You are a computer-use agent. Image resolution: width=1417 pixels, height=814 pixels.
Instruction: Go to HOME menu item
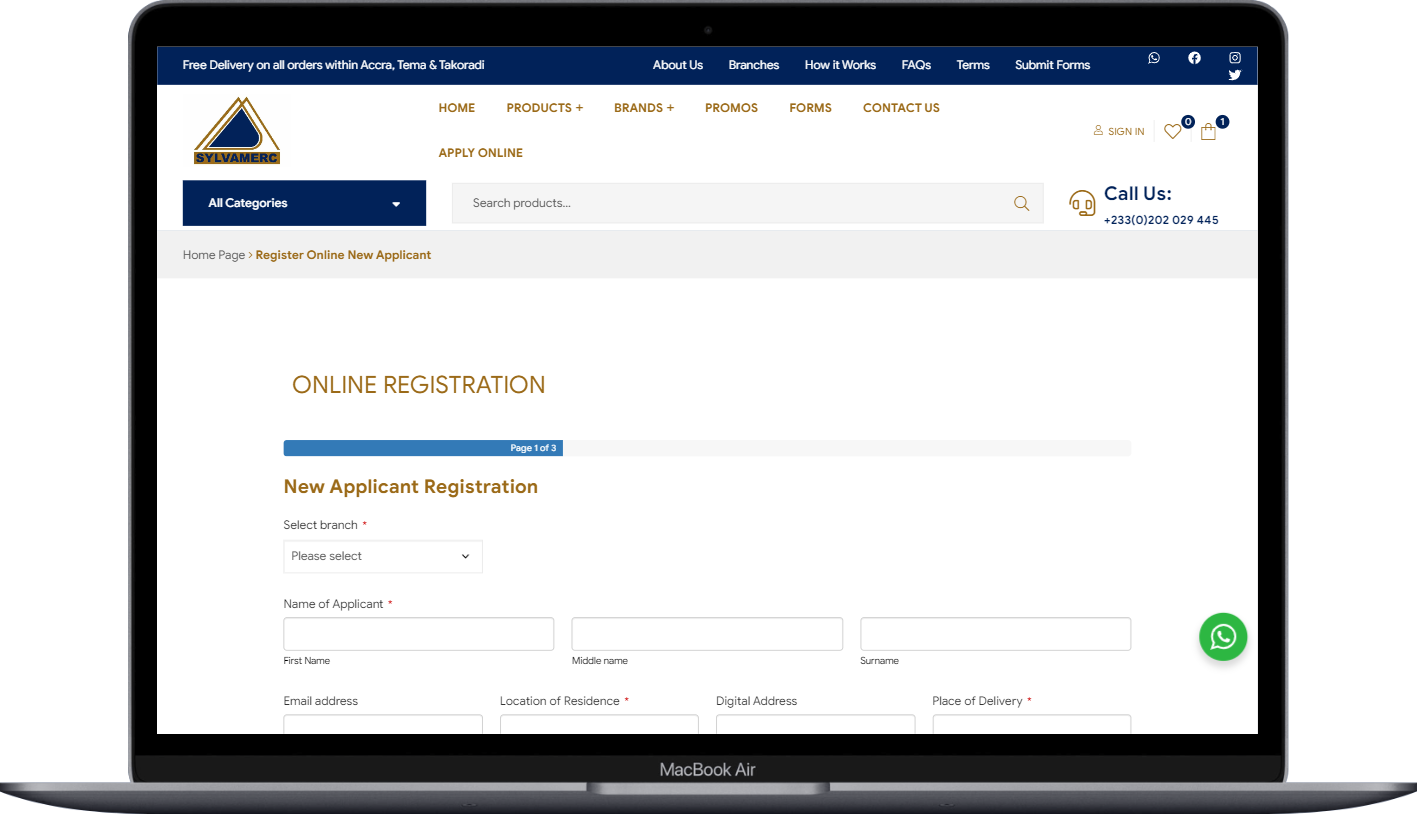click(x=457, y=108)
